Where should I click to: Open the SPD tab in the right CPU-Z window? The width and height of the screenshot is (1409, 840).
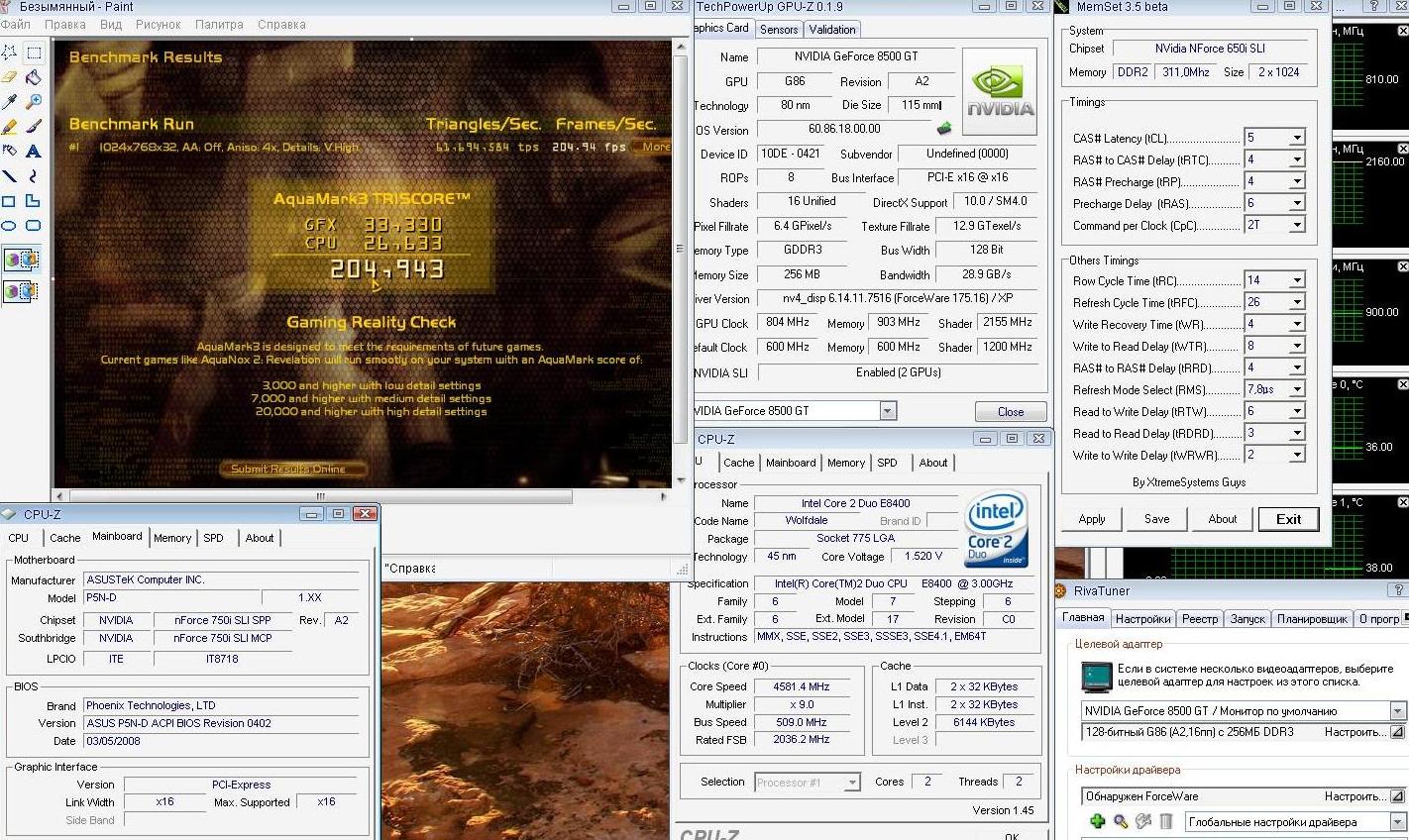pos(887,463)
